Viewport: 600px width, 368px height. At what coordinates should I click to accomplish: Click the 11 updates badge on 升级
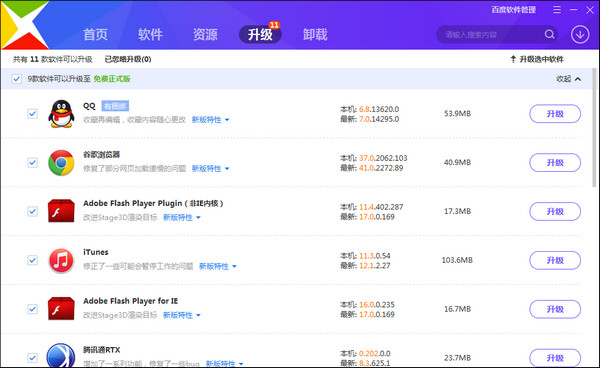274,25
